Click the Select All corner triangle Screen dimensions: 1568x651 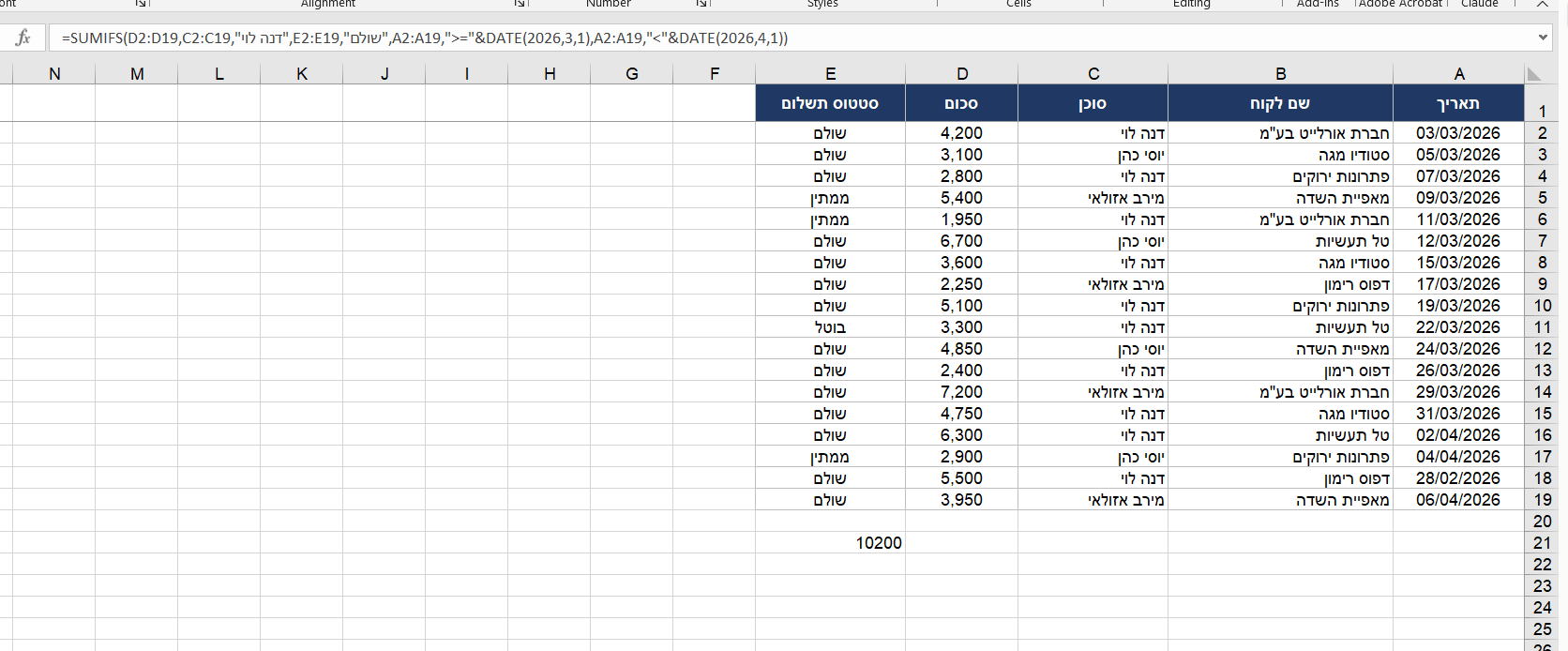click(1534, 74)
